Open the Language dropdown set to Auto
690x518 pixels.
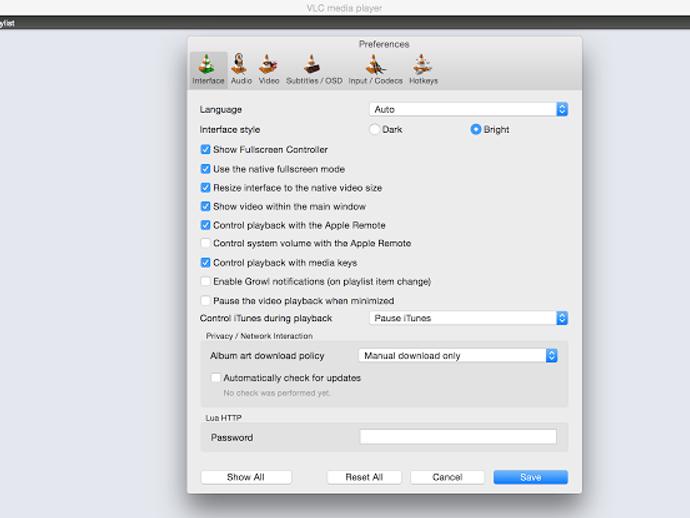(469, 109)
